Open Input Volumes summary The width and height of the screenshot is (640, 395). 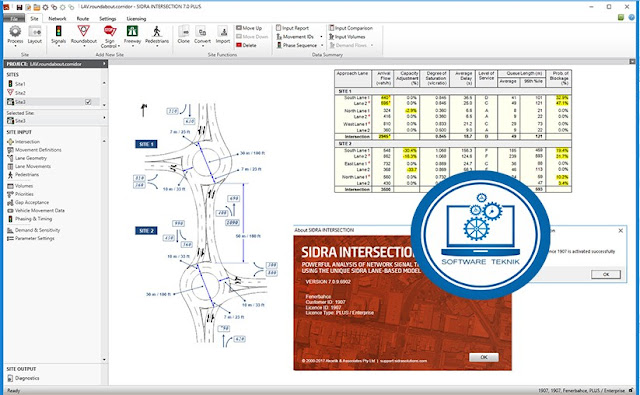tap(347, 37)
